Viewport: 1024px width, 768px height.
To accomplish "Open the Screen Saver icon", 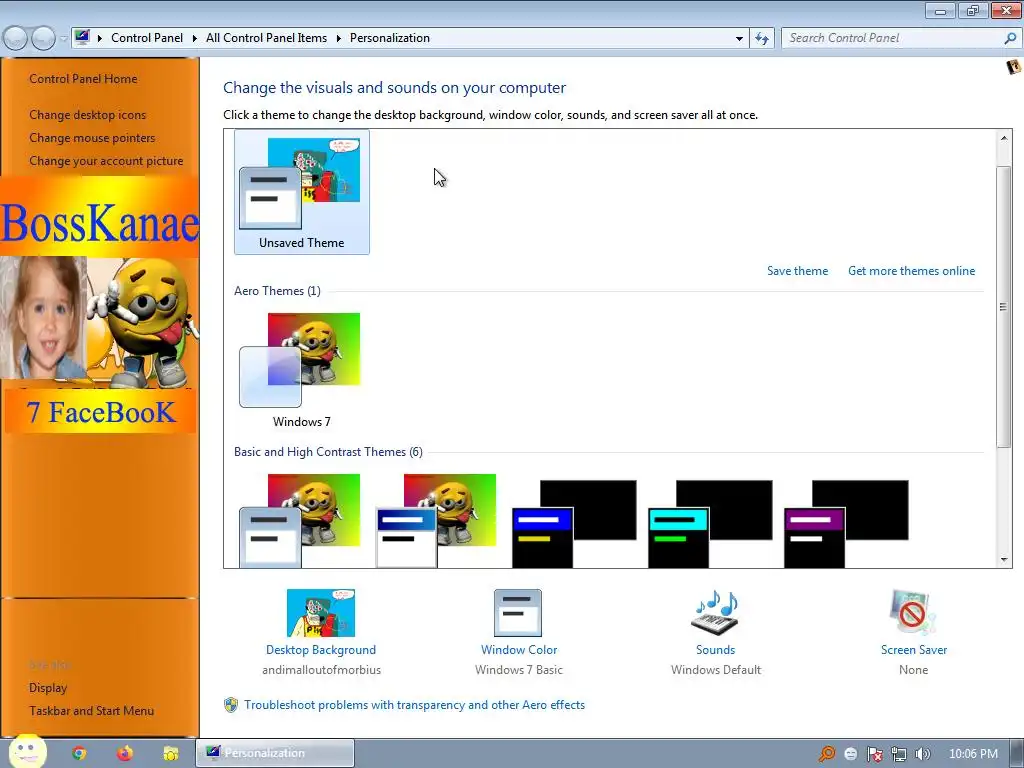I will click(913, 613).
